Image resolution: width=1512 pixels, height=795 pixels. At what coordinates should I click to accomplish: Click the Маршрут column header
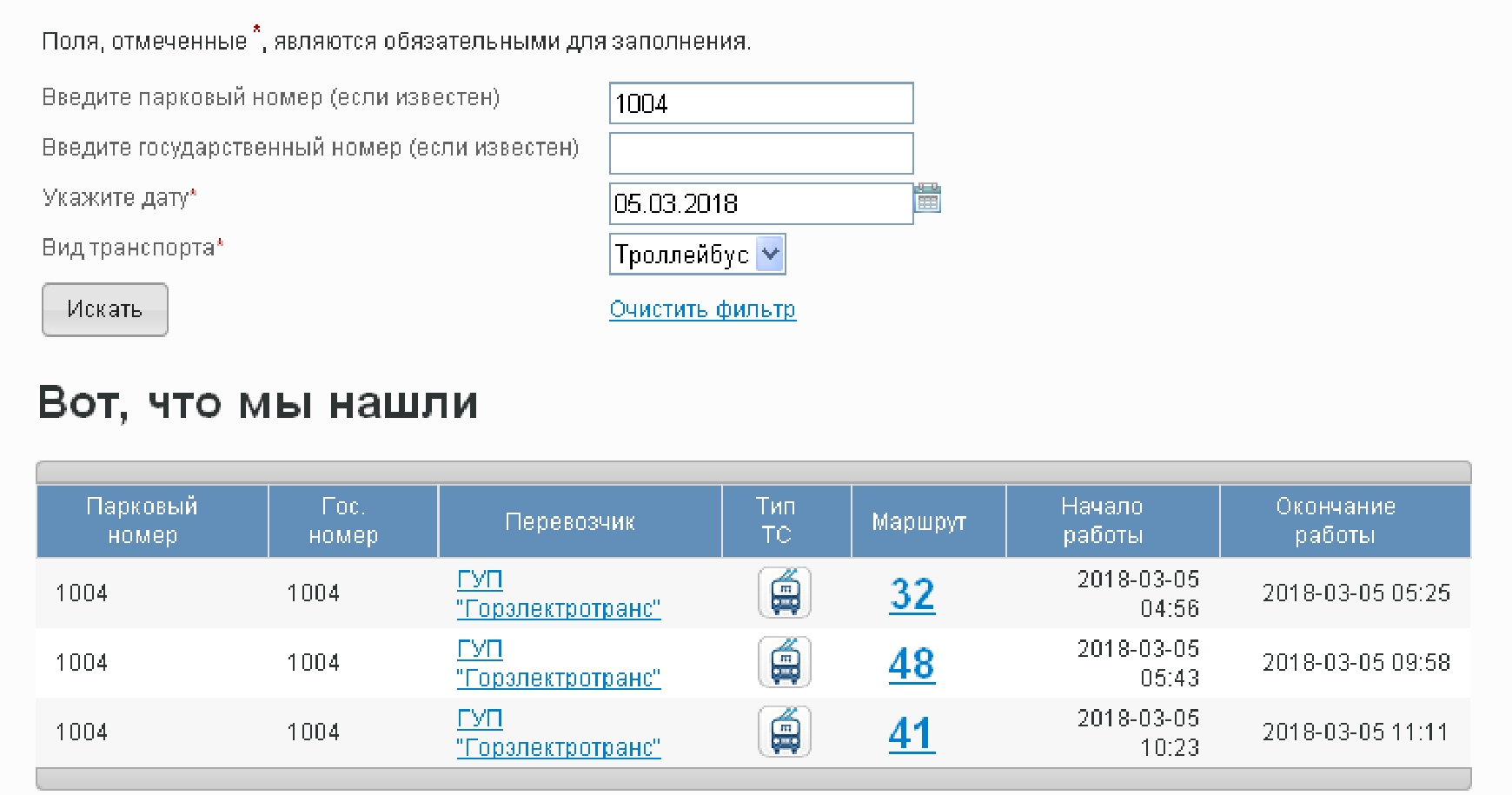point(918,521)
